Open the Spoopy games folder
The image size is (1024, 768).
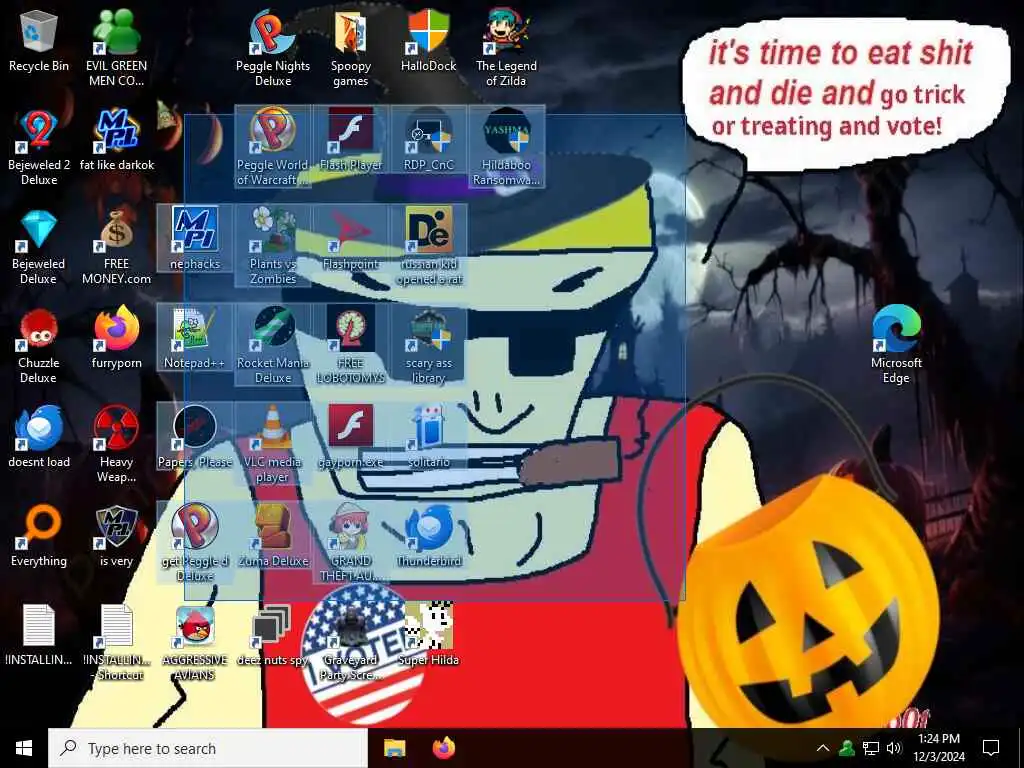coord(351,48)
